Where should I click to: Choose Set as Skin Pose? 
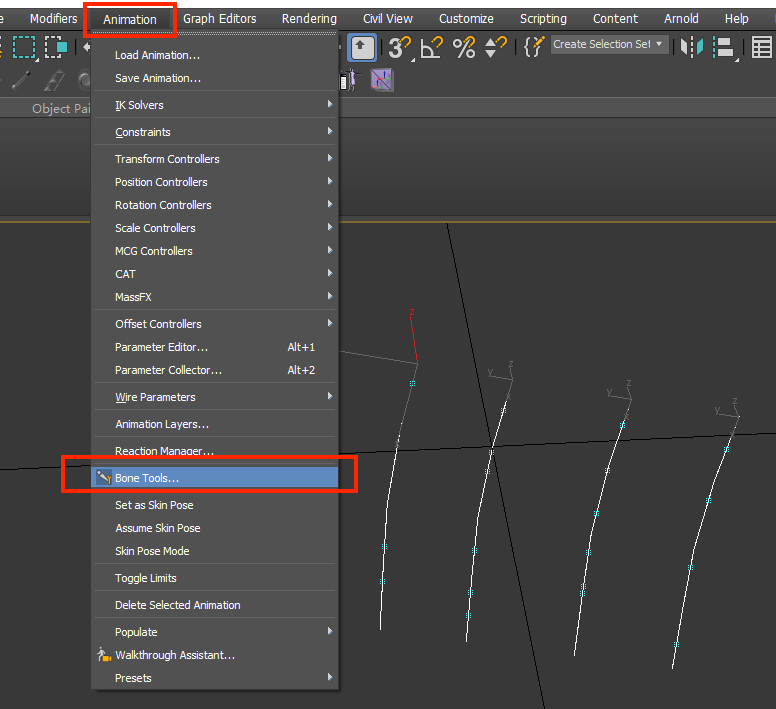point(215,505)
